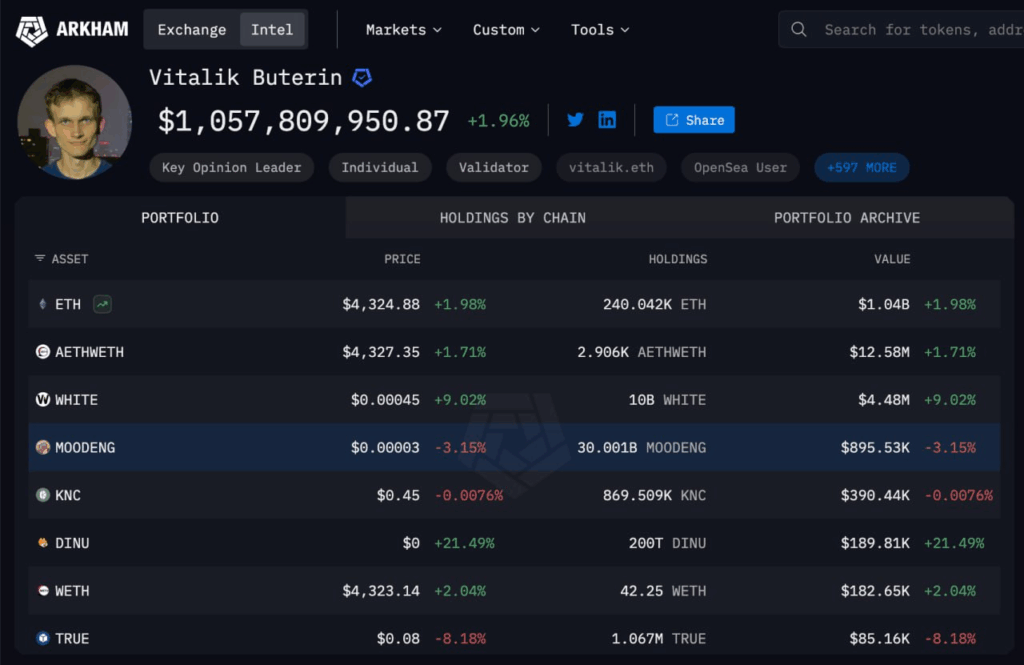Click the search magnifier icon

(798, 29)
